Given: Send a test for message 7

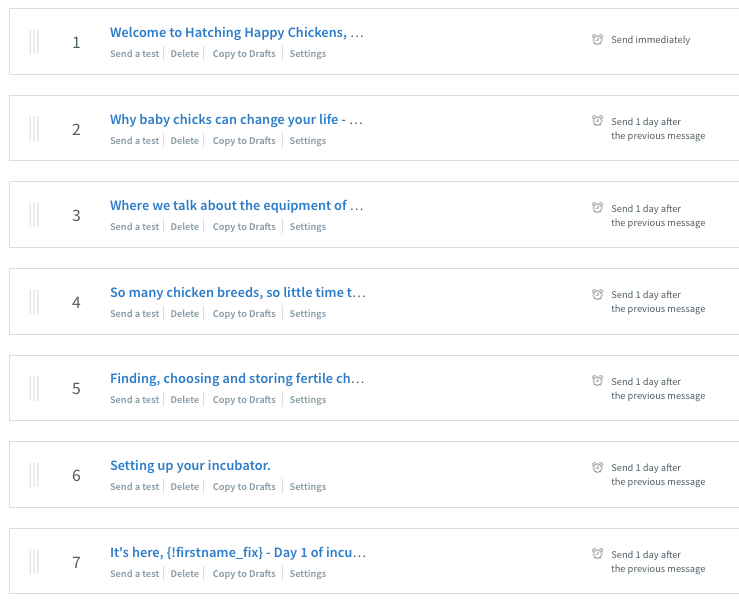Looking at the screenshot, I should click(134, 574).
